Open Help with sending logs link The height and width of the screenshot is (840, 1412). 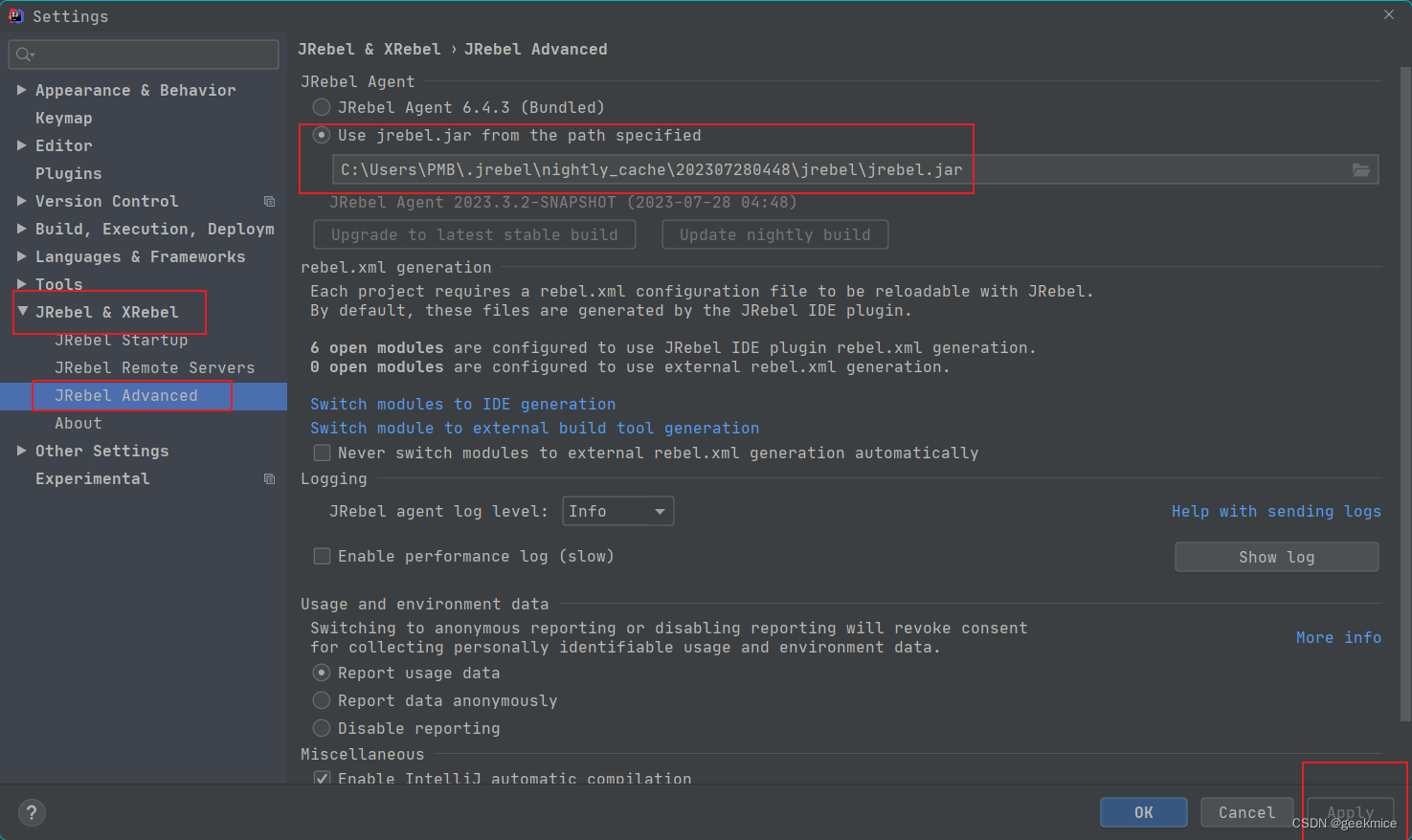coord(1277,511)
